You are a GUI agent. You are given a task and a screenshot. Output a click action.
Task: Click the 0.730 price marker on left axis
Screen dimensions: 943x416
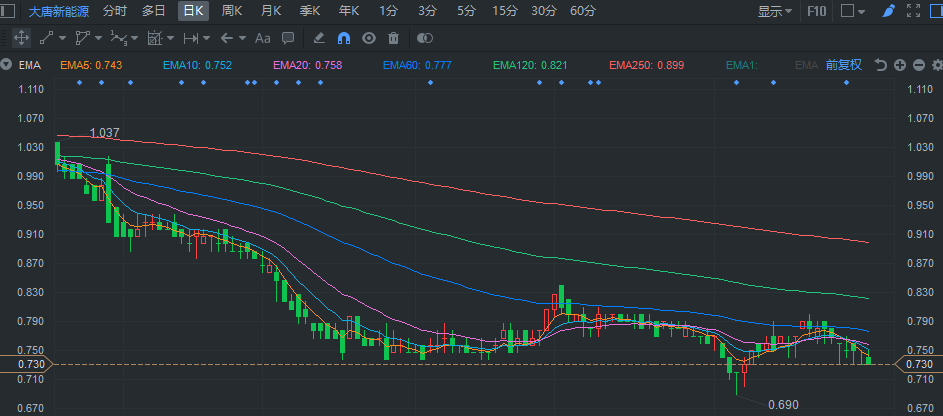[25, 364]
